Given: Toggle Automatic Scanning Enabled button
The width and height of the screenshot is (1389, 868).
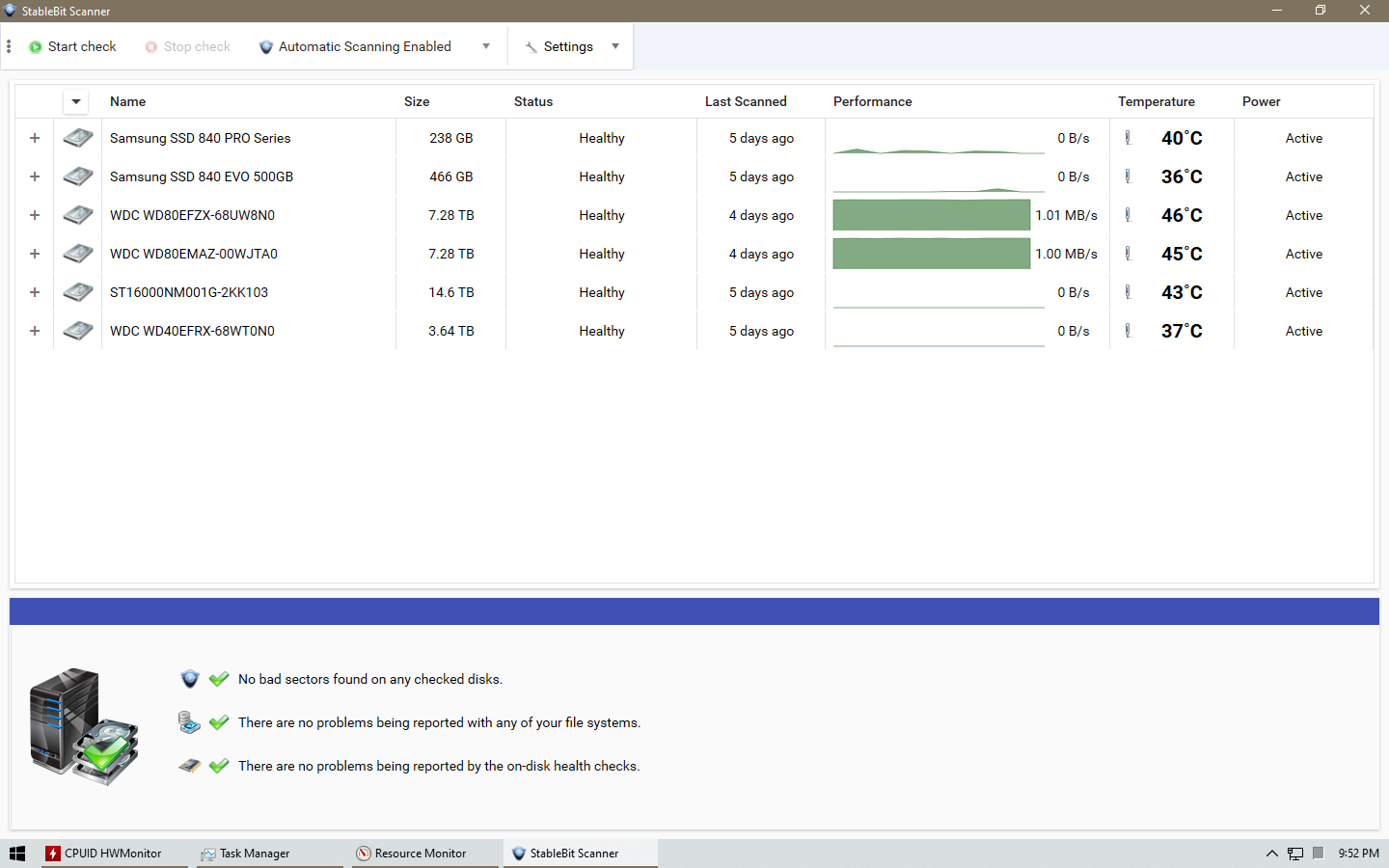Looking at the screenshot, I should 355,46.
